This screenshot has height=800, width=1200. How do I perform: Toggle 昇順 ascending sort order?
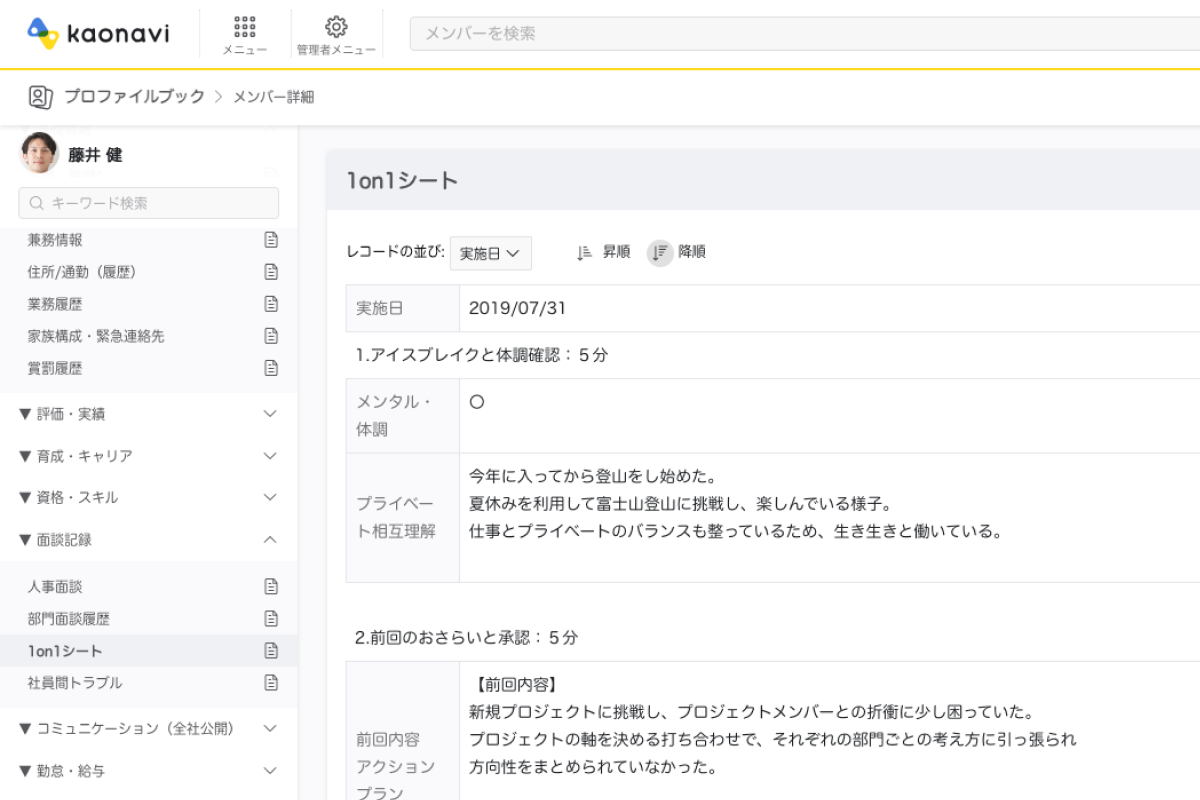point(601,251)
